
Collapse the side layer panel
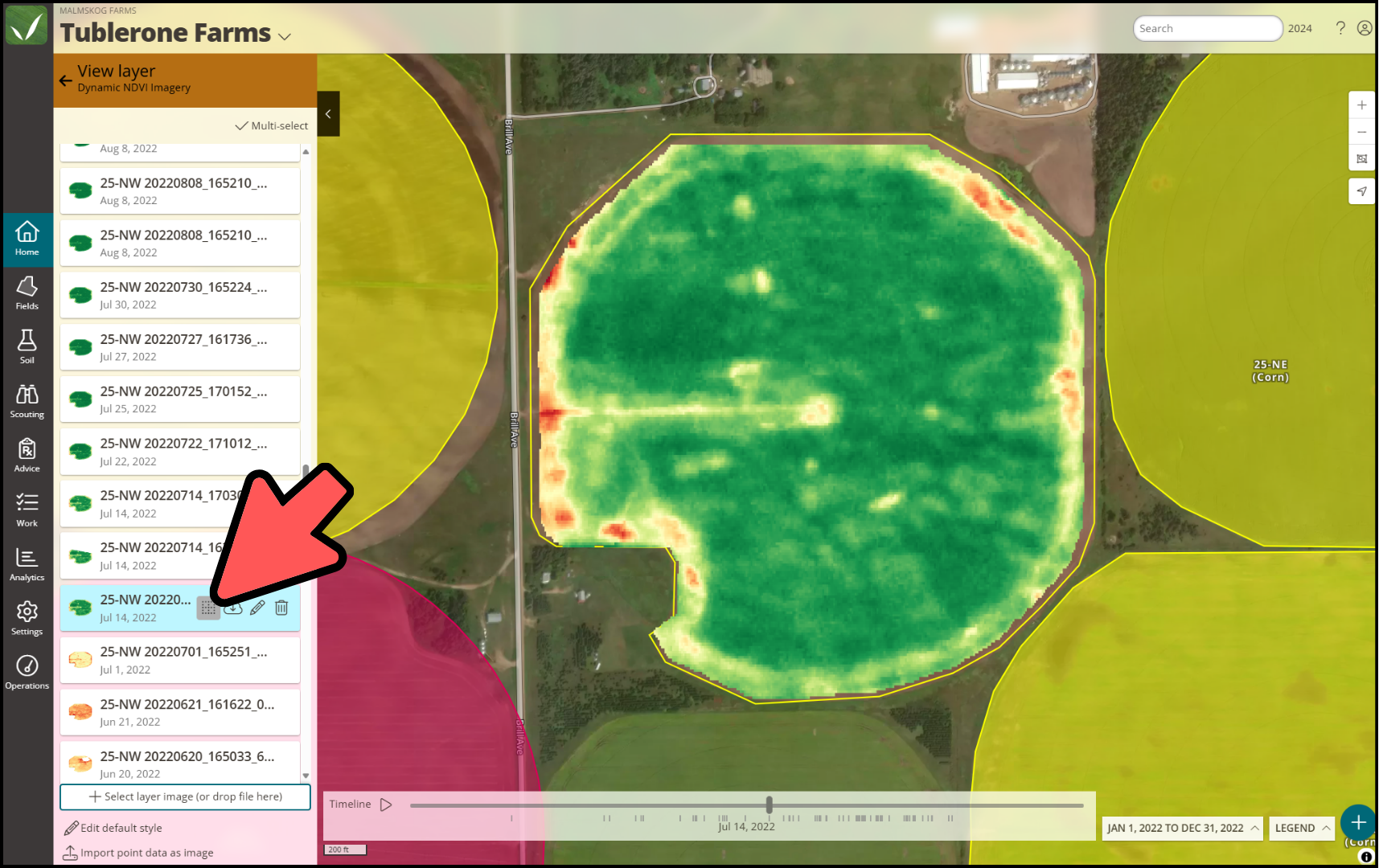point(328,114)
